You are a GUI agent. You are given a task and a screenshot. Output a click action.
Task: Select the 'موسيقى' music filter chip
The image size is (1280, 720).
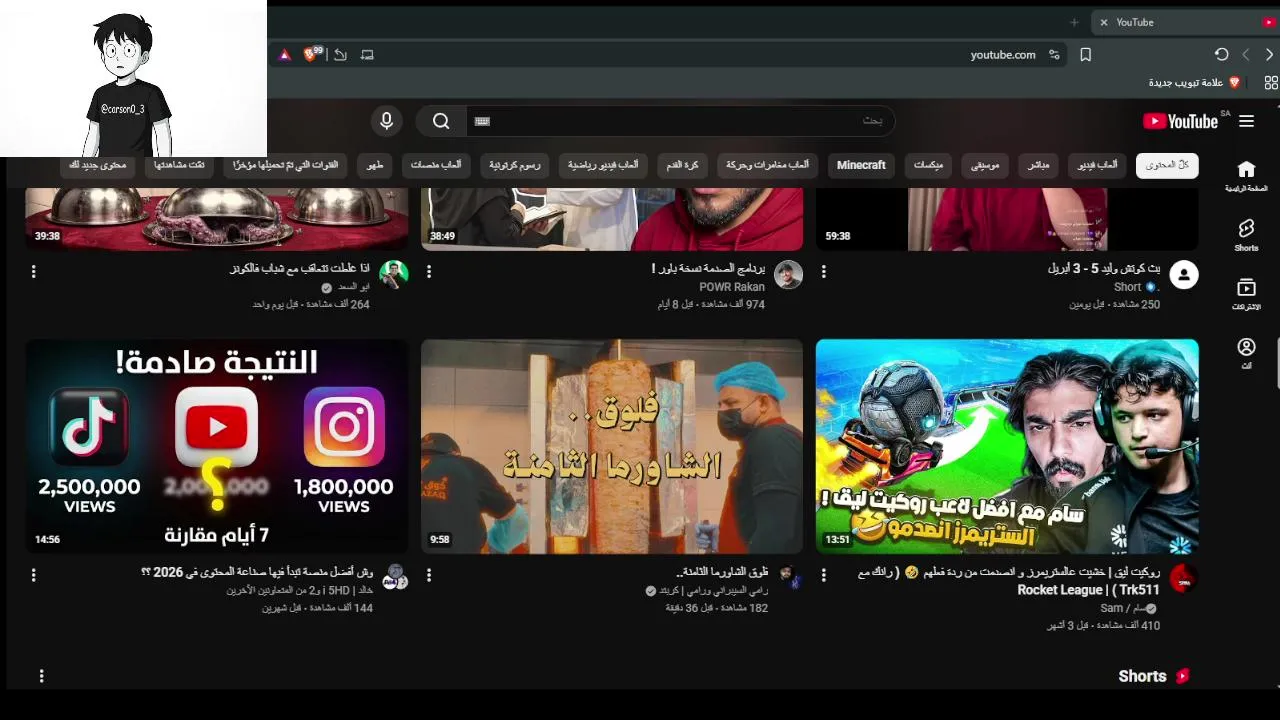985,165
